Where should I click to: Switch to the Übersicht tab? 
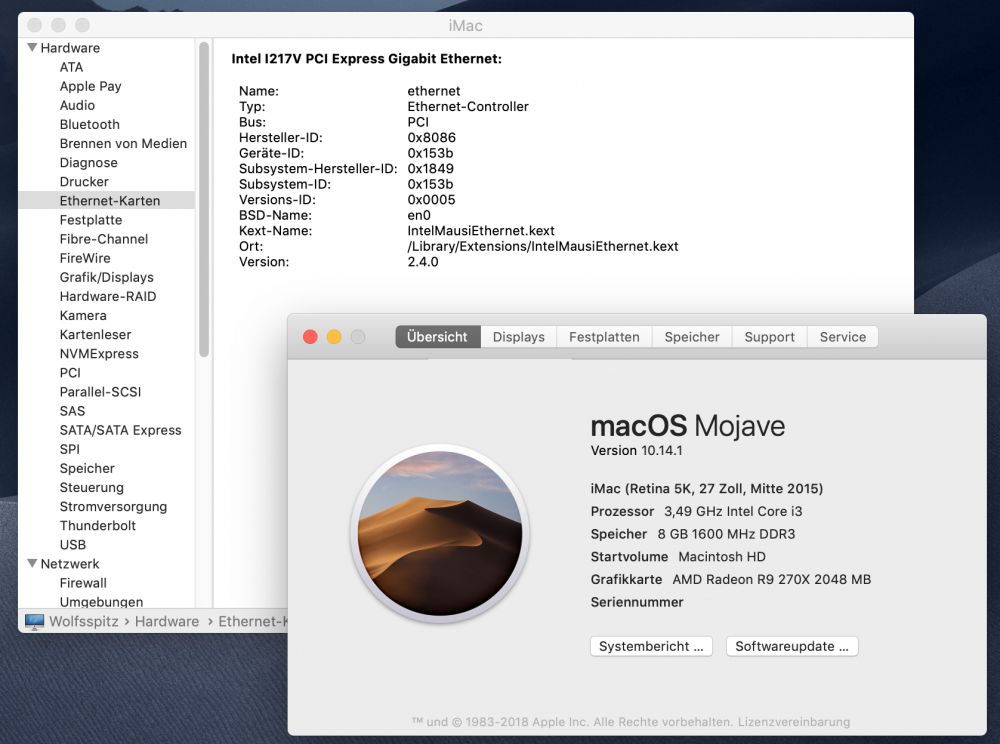pyautogui.click(x=438, y=337)
